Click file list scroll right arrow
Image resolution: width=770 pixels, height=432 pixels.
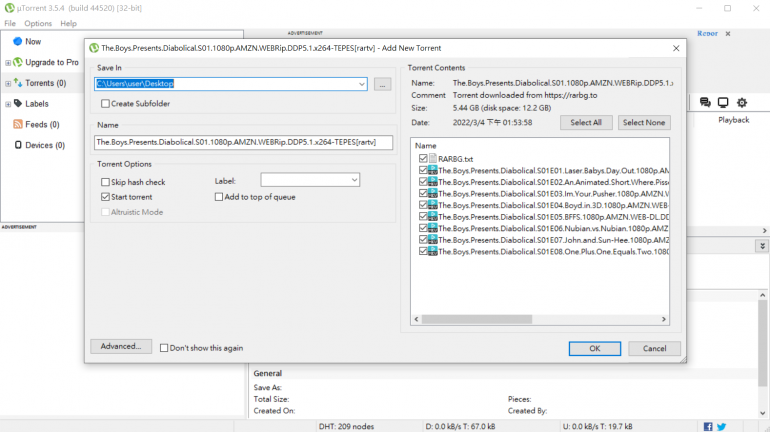pyautogui.click(x=663, y=319)
